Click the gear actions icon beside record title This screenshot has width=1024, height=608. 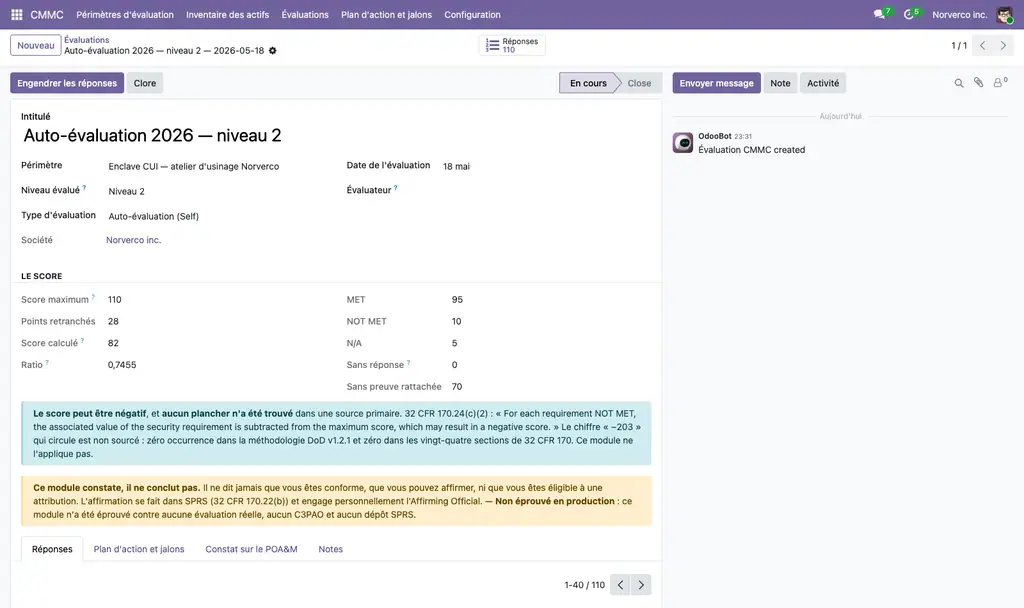click(x=273, y=50)
